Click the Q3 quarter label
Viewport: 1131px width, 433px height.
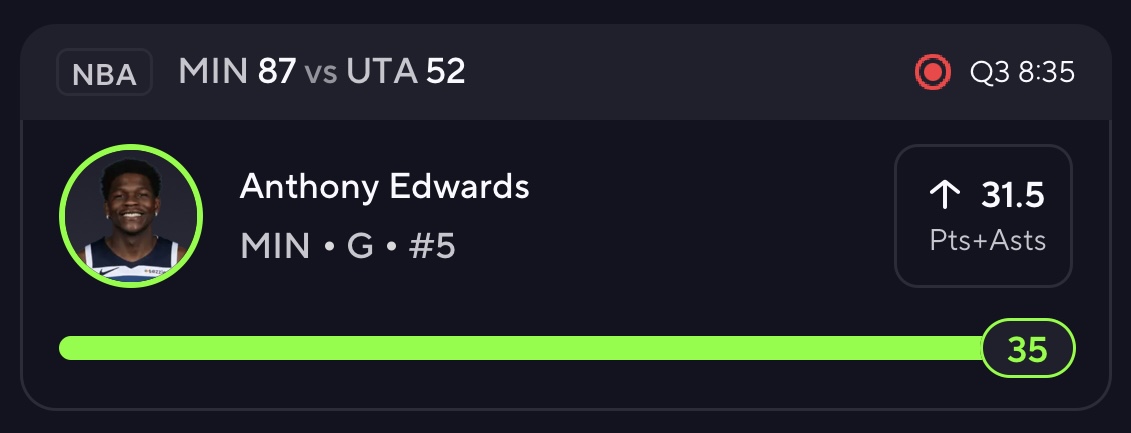(989, 73)
